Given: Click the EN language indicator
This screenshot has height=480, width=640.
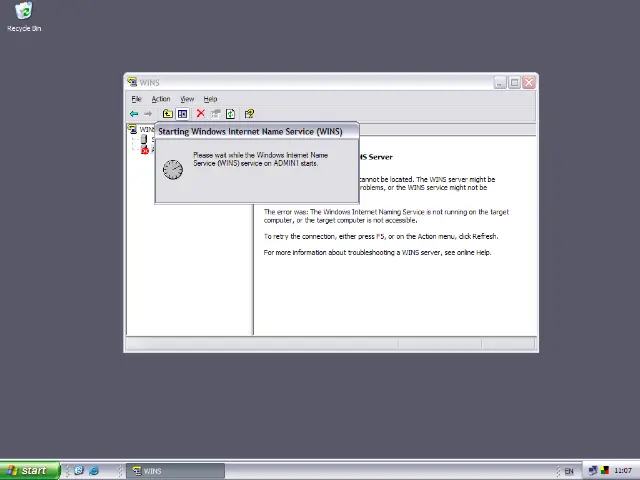Looking at the screenshot, I should click(x=569, y=471).
